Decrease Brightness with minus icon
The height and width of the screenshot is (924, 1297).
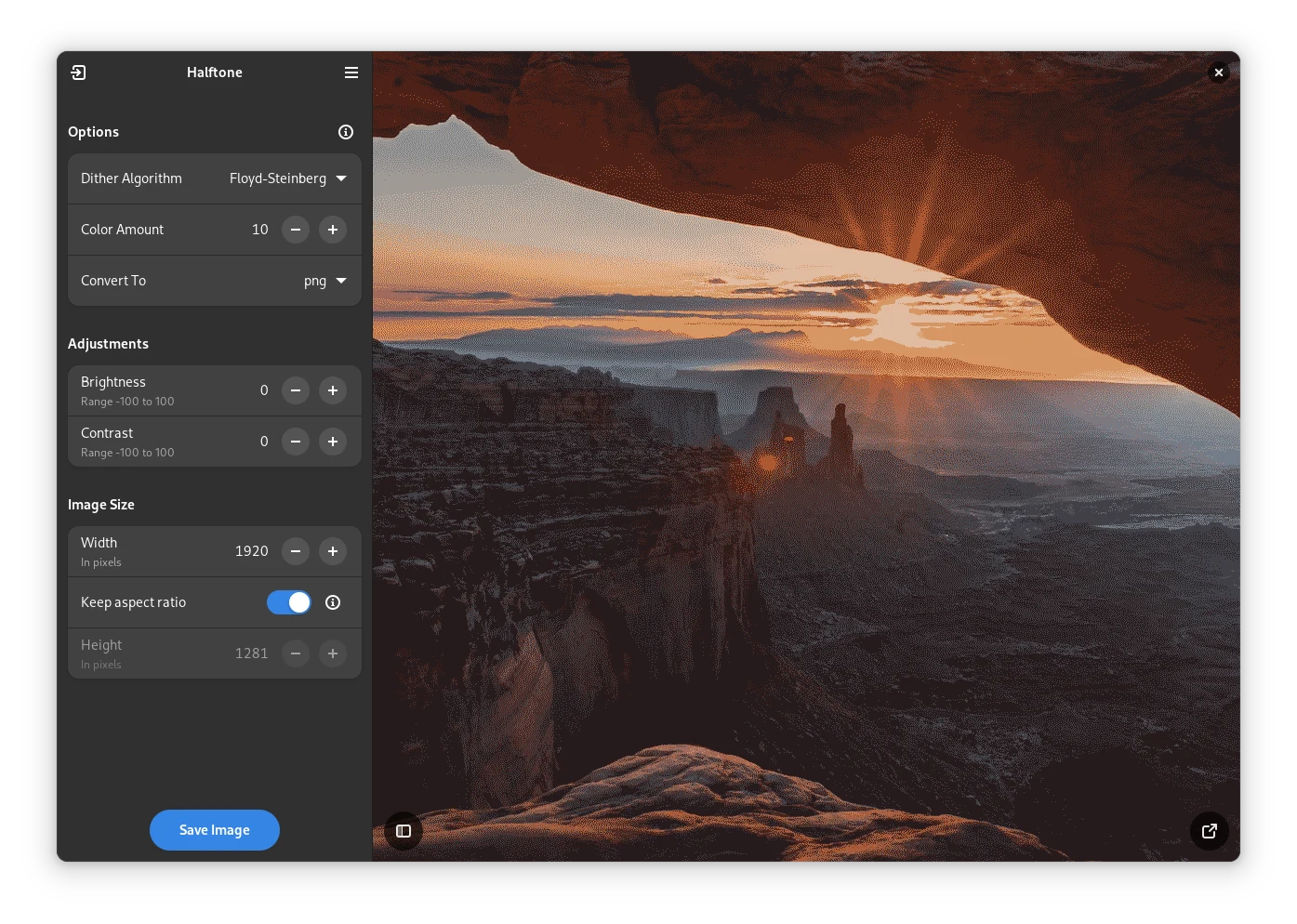296,390
